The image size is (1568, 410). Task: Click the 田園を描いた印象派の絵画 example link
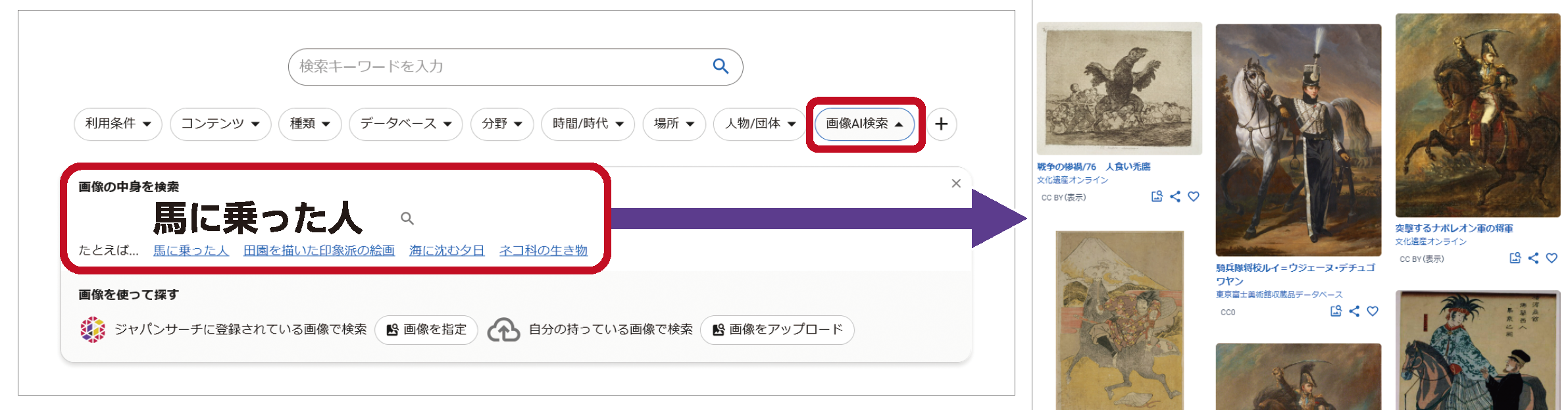319,251
